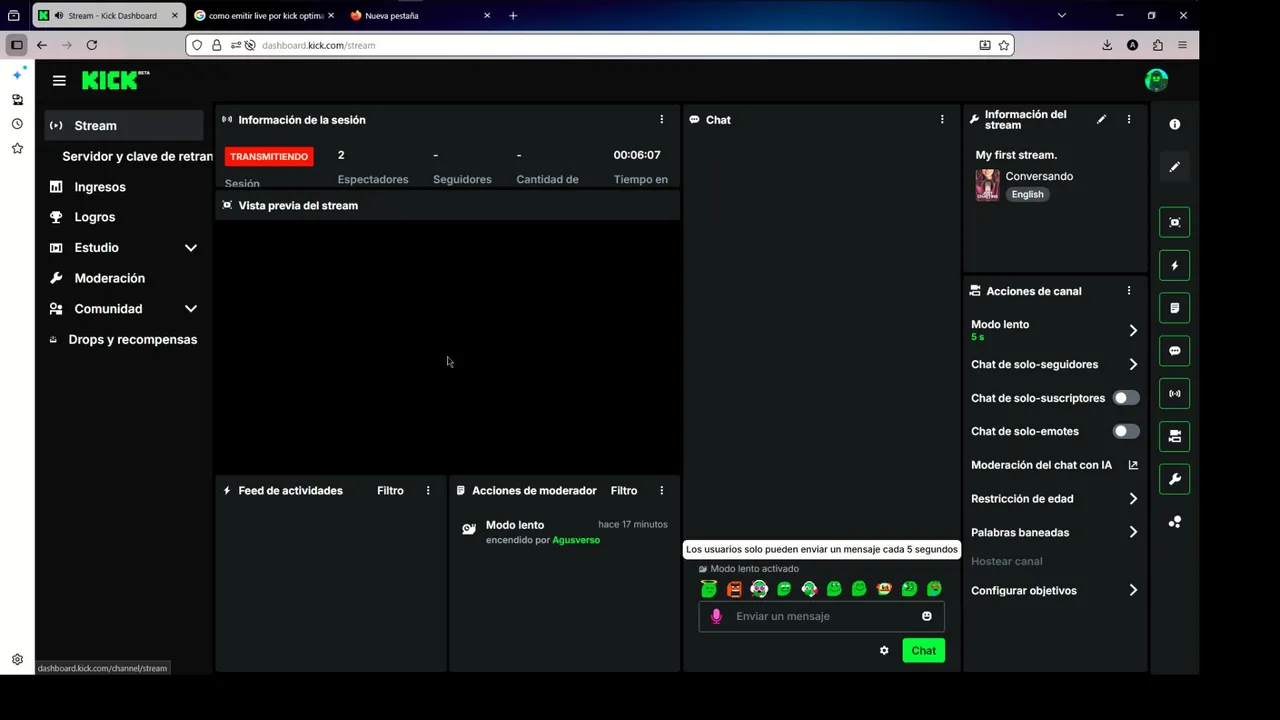Toggle the session info broadcast icon
1280x720 pixels.
click(1175, 394)
